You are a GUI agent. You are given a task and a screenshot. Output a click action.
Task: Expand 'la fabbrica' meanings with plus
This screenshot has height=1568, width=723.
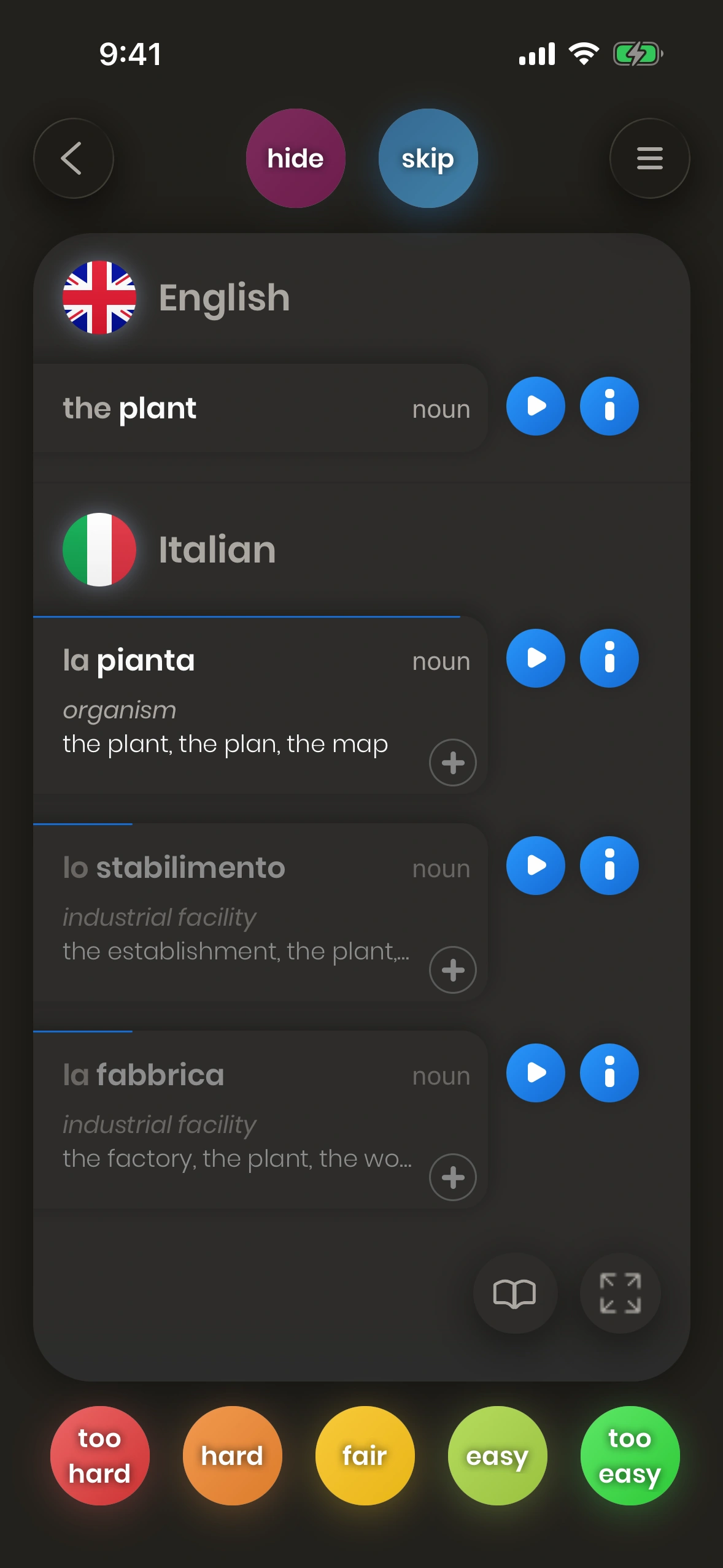click(453, 1177)
